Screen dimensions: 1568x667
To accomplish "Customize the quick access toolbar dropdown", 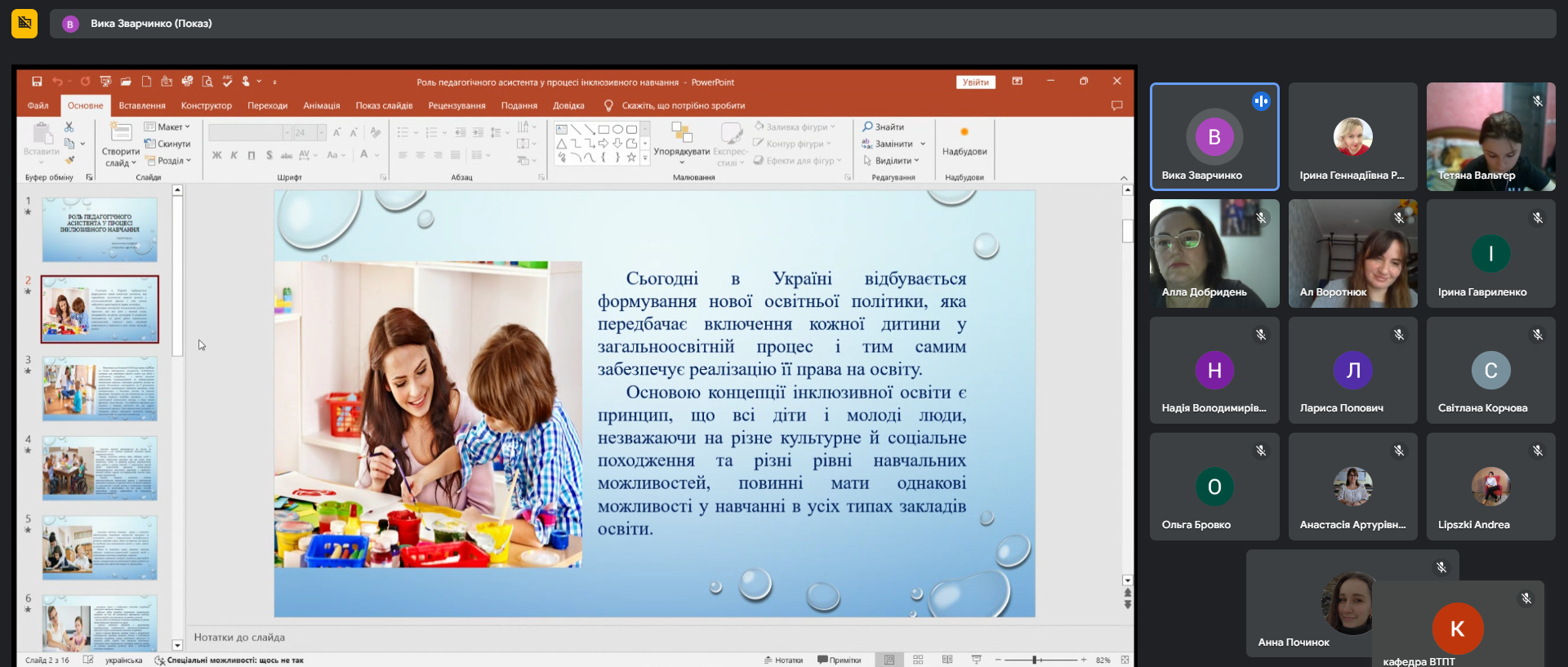I will 274,82.
